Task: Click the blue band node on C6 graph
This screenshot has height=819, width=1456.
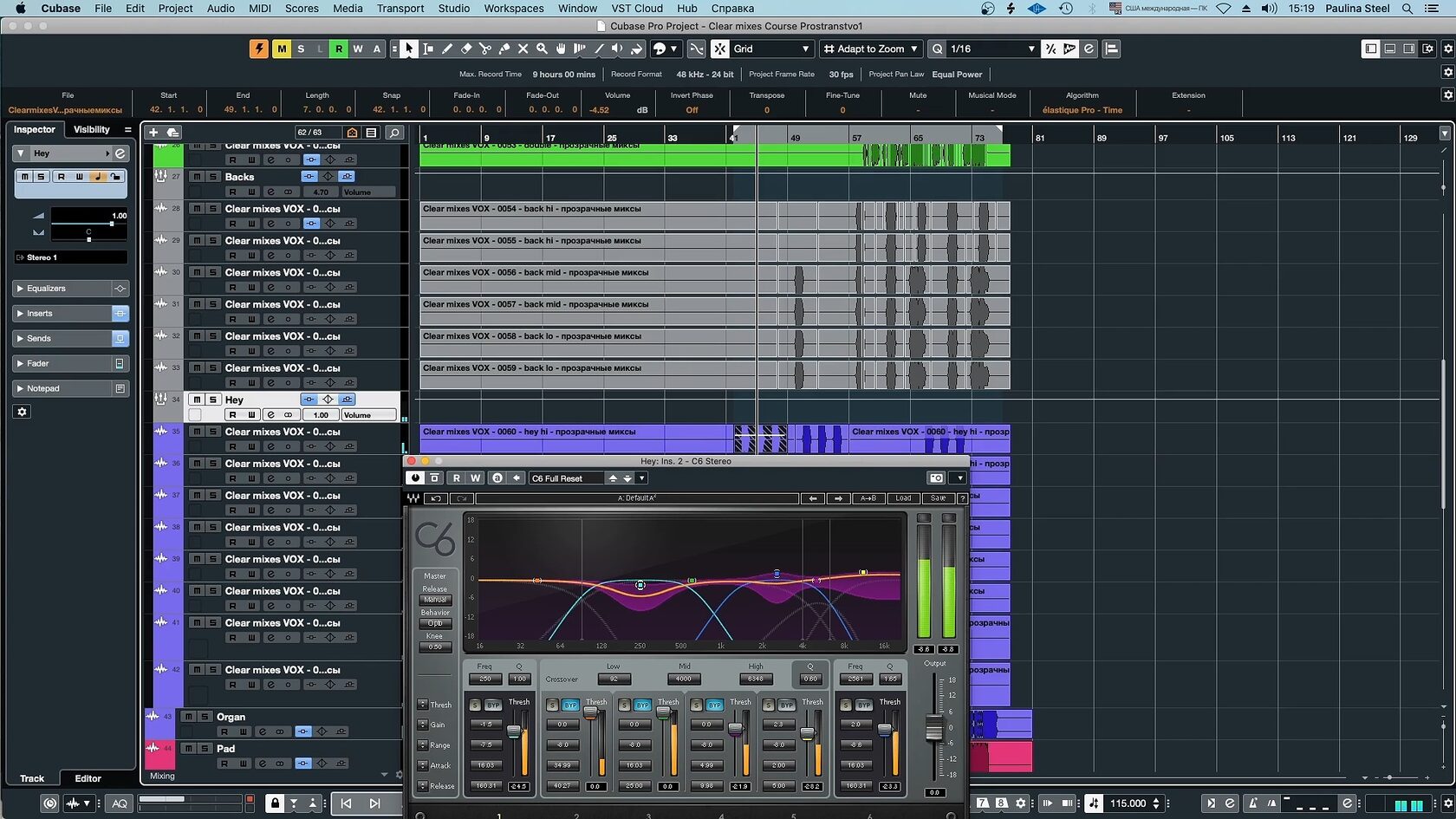Action: tap(777, 574)
